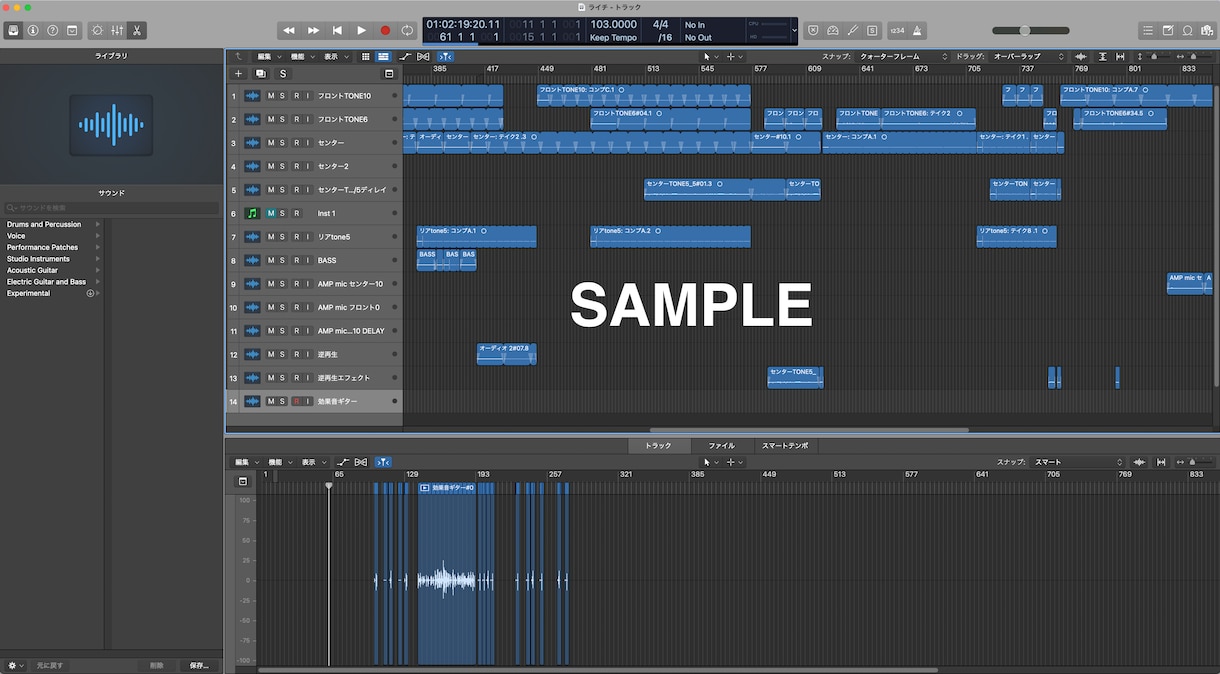Viewport: 1220px width, 674px height.
Task: Toggle the count-in 1234 button
Action: [897, 30]
